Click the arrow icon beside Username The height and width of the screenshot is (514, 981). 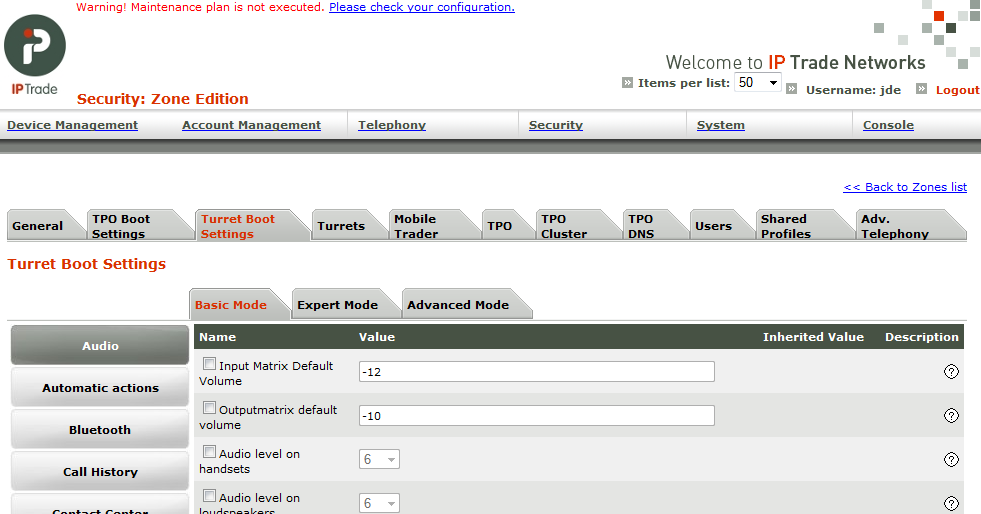point(791,89)
